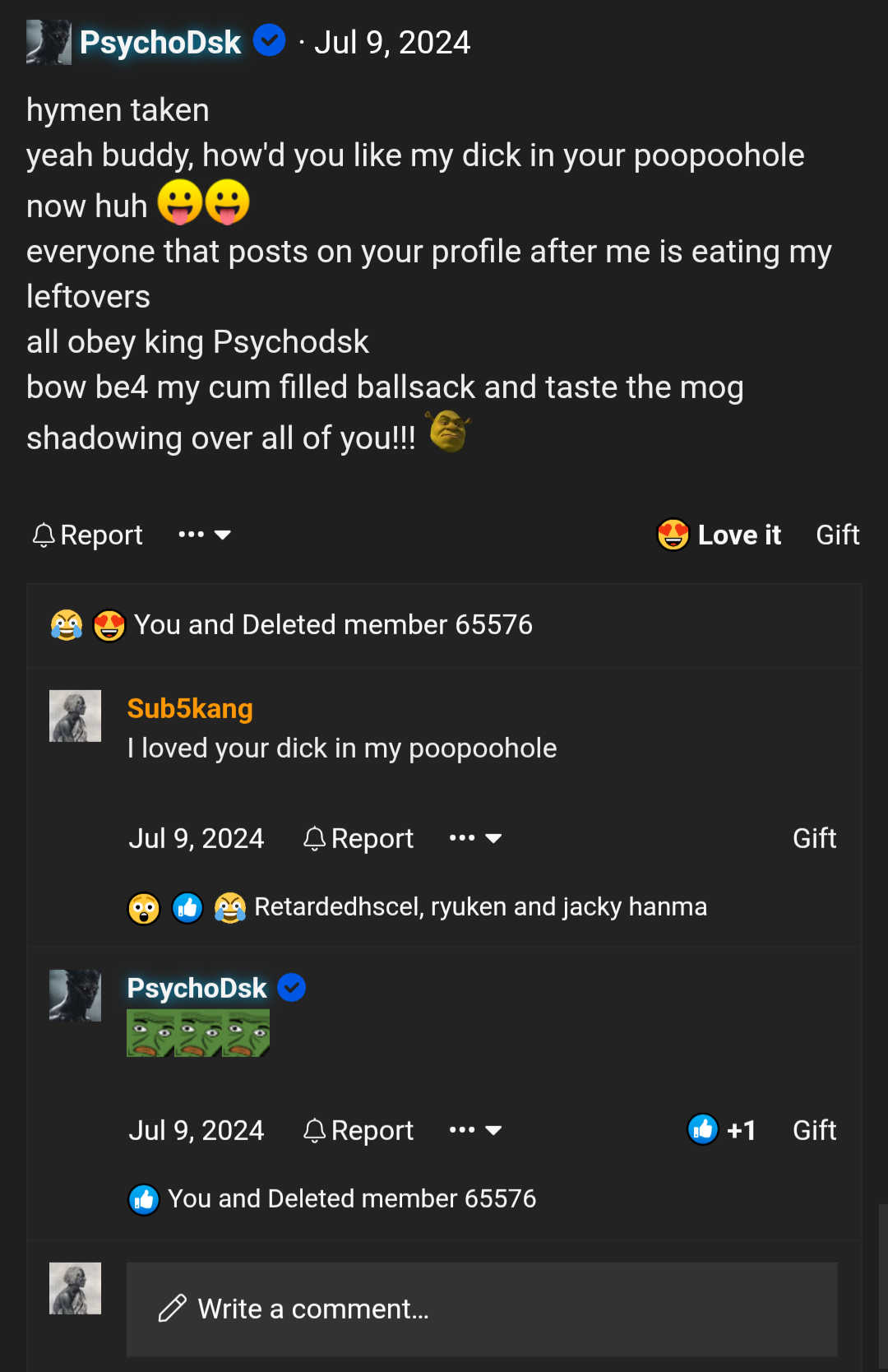Screen dimensions: 888x1372
Task: Report the main profile post
Action: click(88, 535)
